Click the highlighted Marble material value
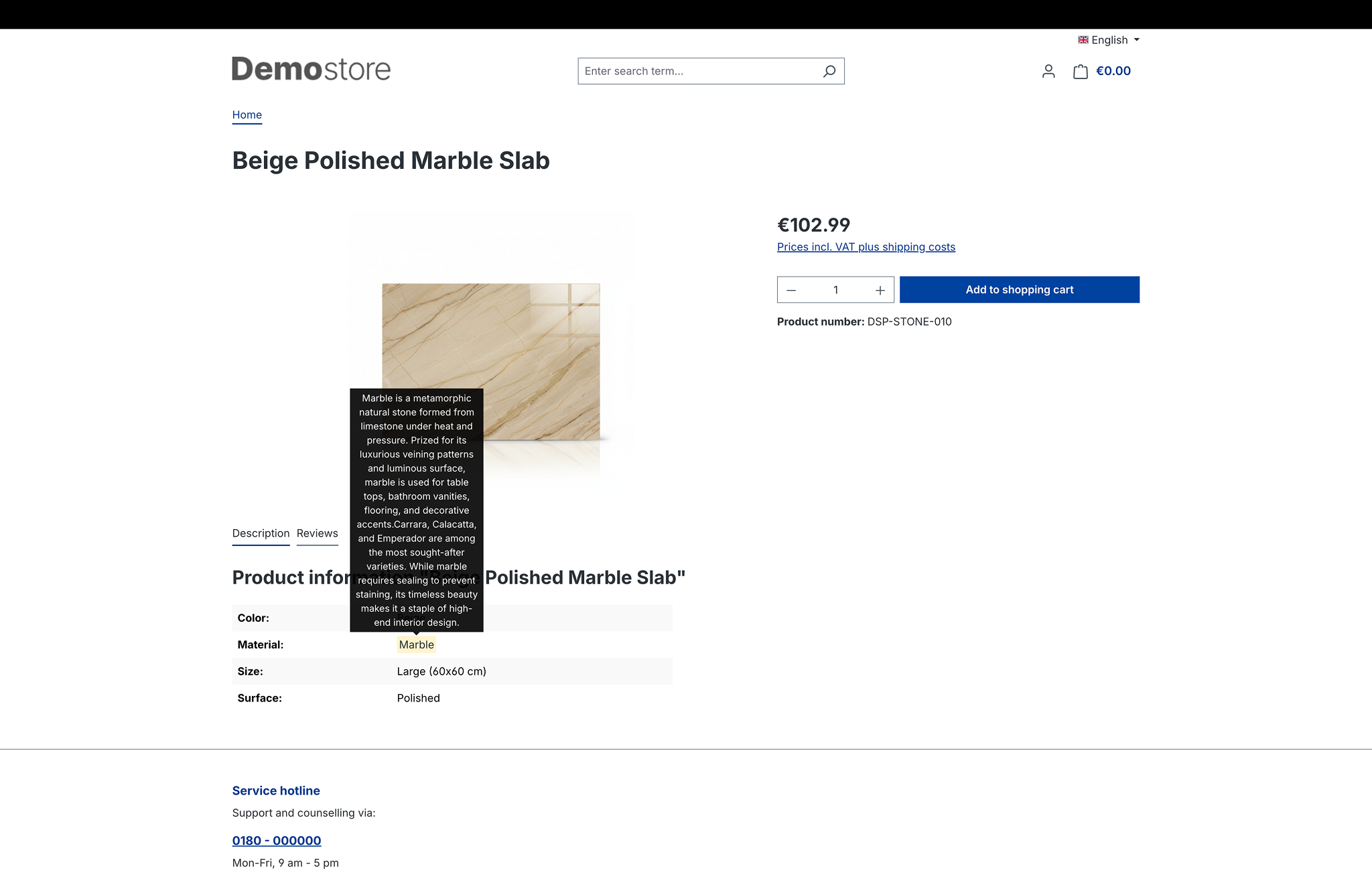This screenshot has width=1372, height=887. (416, 644)
